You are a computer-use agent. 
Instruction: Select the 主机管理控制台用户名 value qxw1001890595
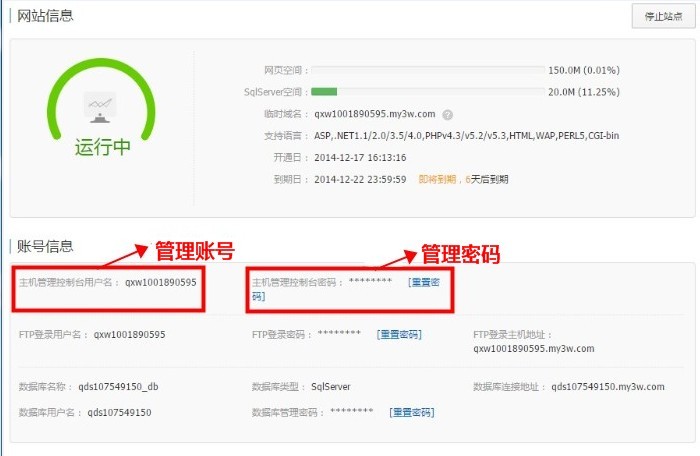click(x=160, y=283)
